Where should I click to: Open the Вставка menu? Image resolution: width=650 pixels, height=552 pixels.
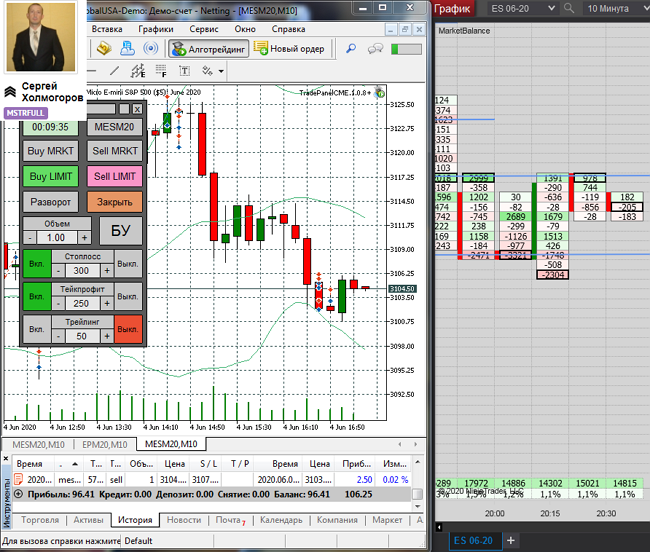coord(107,29)
